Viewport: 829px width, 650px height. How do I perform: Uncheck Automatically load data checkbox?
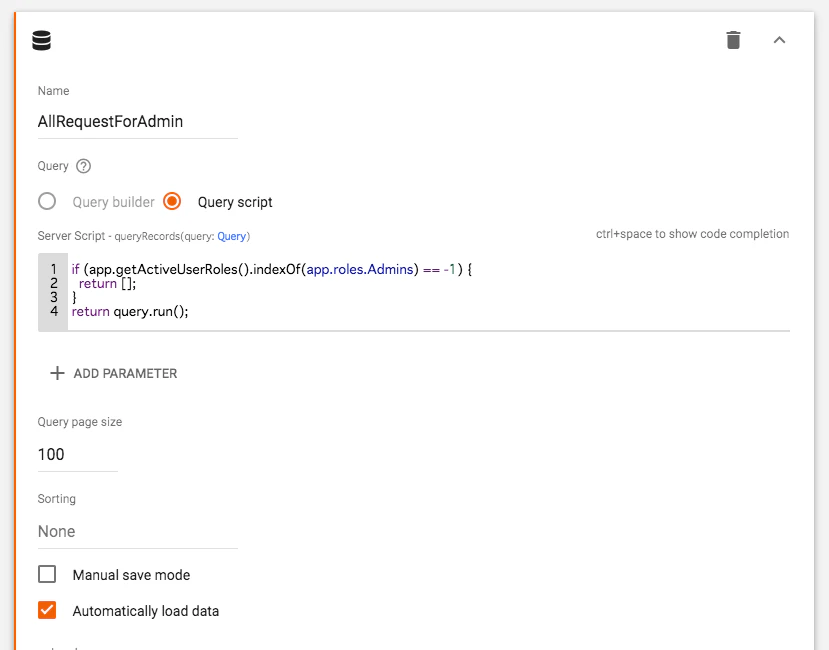pos(47,610)
